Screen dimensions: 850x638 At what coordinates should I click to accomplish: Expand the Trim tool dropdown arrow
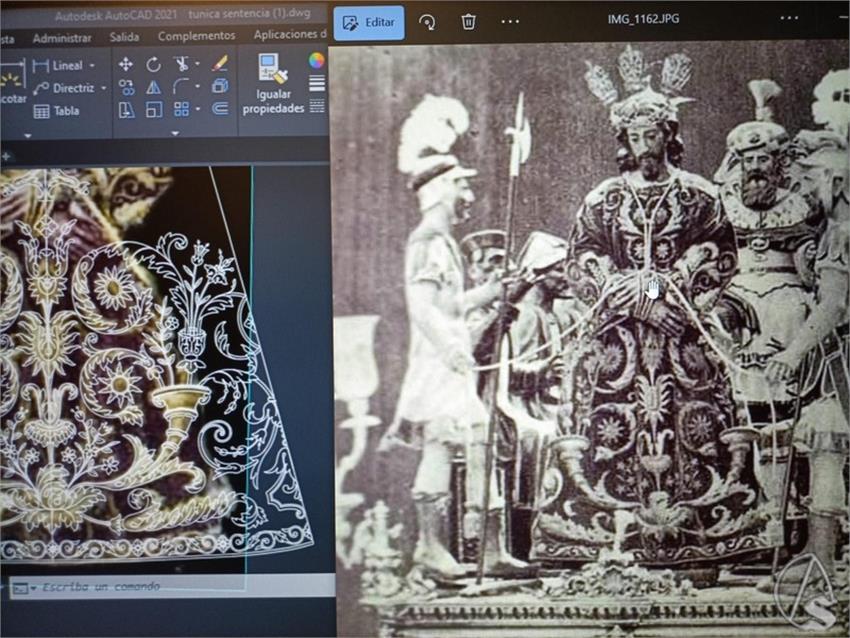(x=196, y=64)
